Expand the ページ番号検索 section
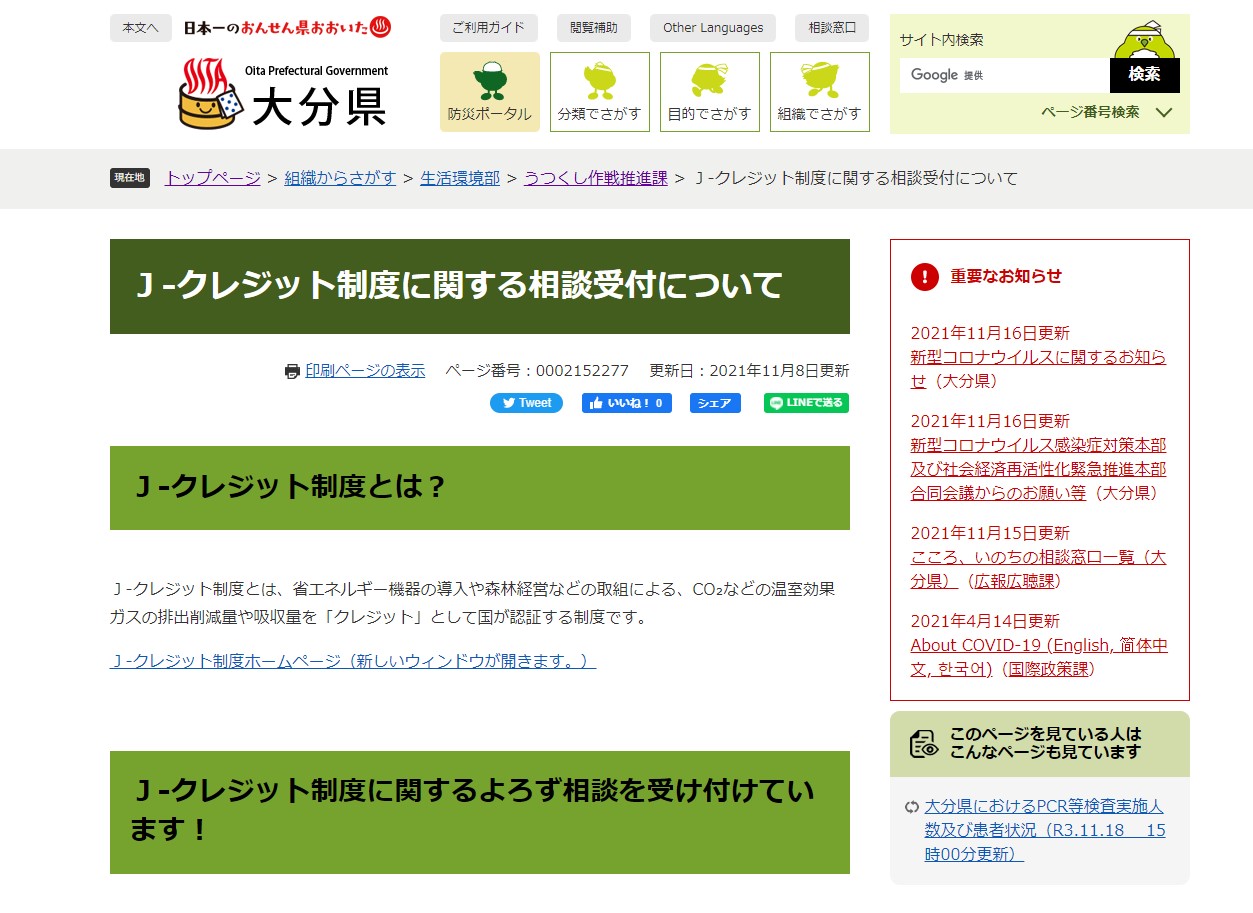This screenshot has height=913, width=1253. coord(1105,112)
